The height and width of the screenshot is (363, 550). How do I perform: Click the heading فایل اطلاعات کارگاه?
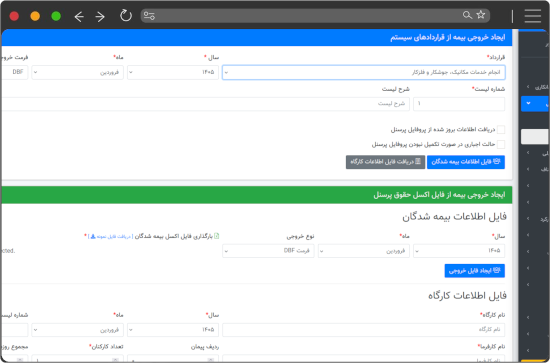[x=467, y=296]
